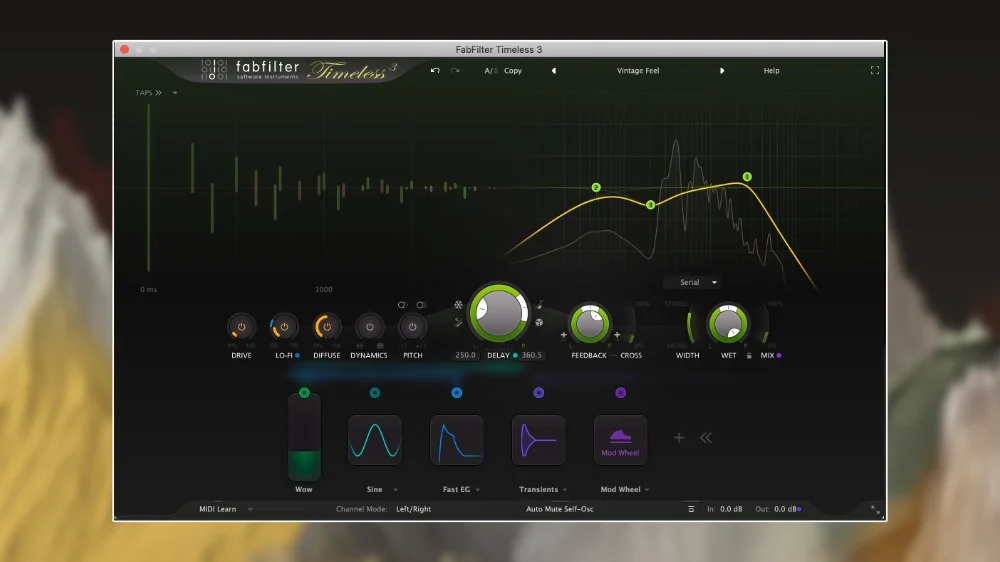
Task: Open the Vintage Feel preset menu
Action: point(638,71)
